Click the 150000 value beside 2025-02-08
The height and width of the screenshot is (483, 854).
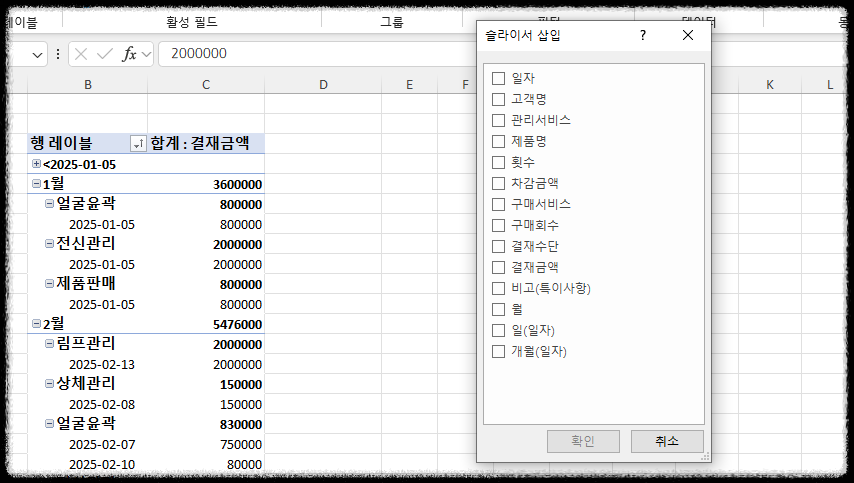[x=206, y=405]
